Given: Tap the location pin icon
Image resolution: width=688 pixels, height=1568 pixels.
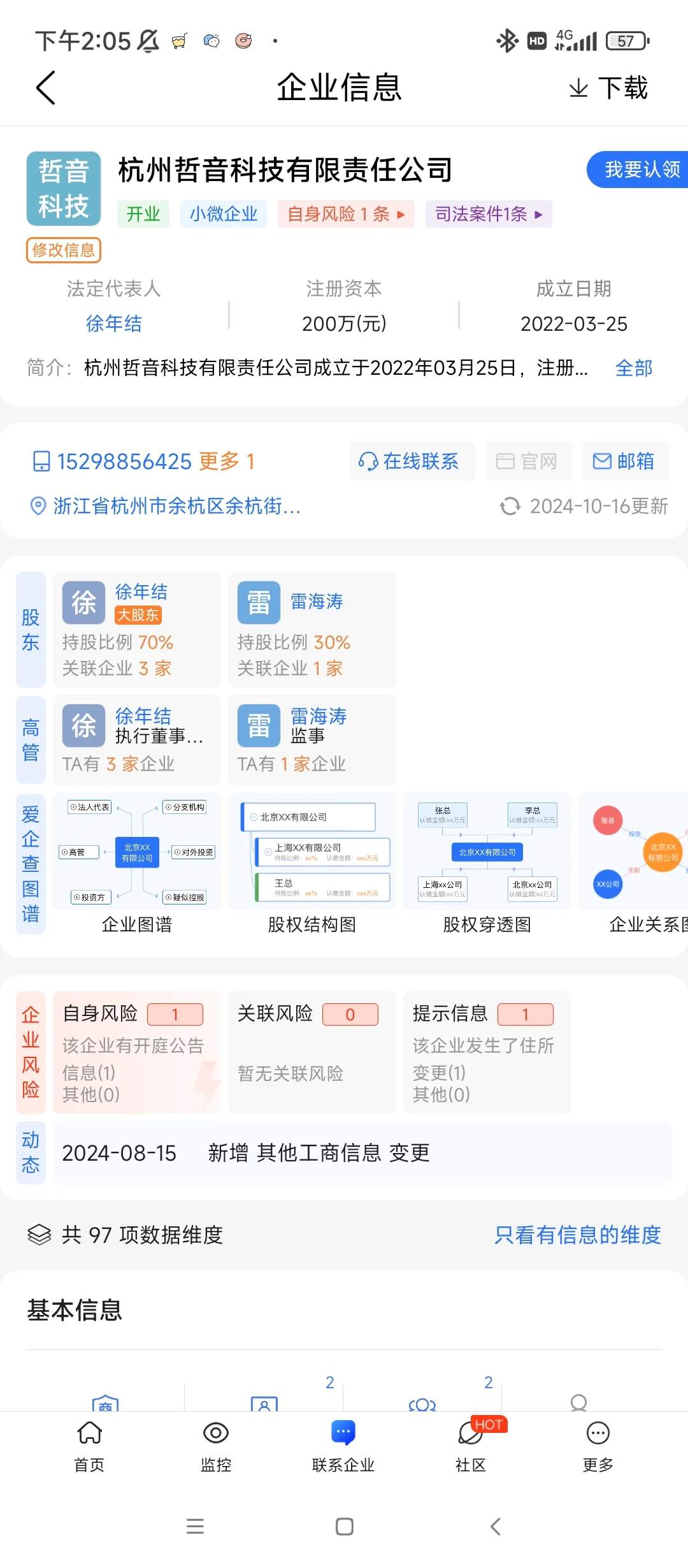Looking at the screenshot, I should coord(38,506).
